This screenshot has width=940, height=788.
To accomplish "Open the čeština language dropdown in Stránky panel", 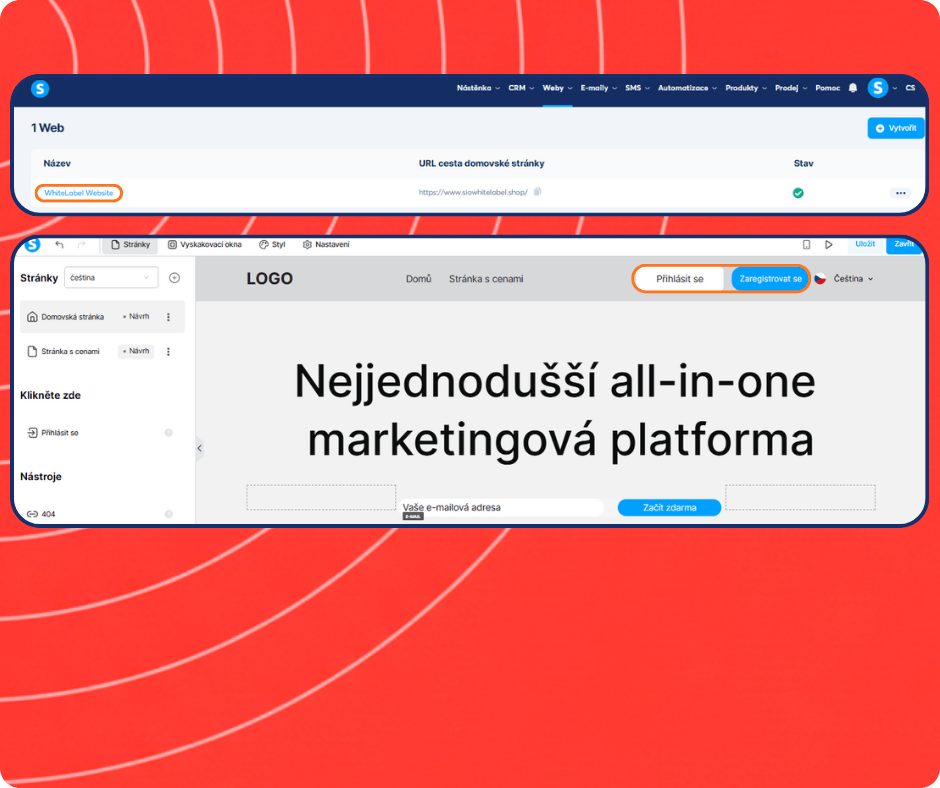I will 111,278.
